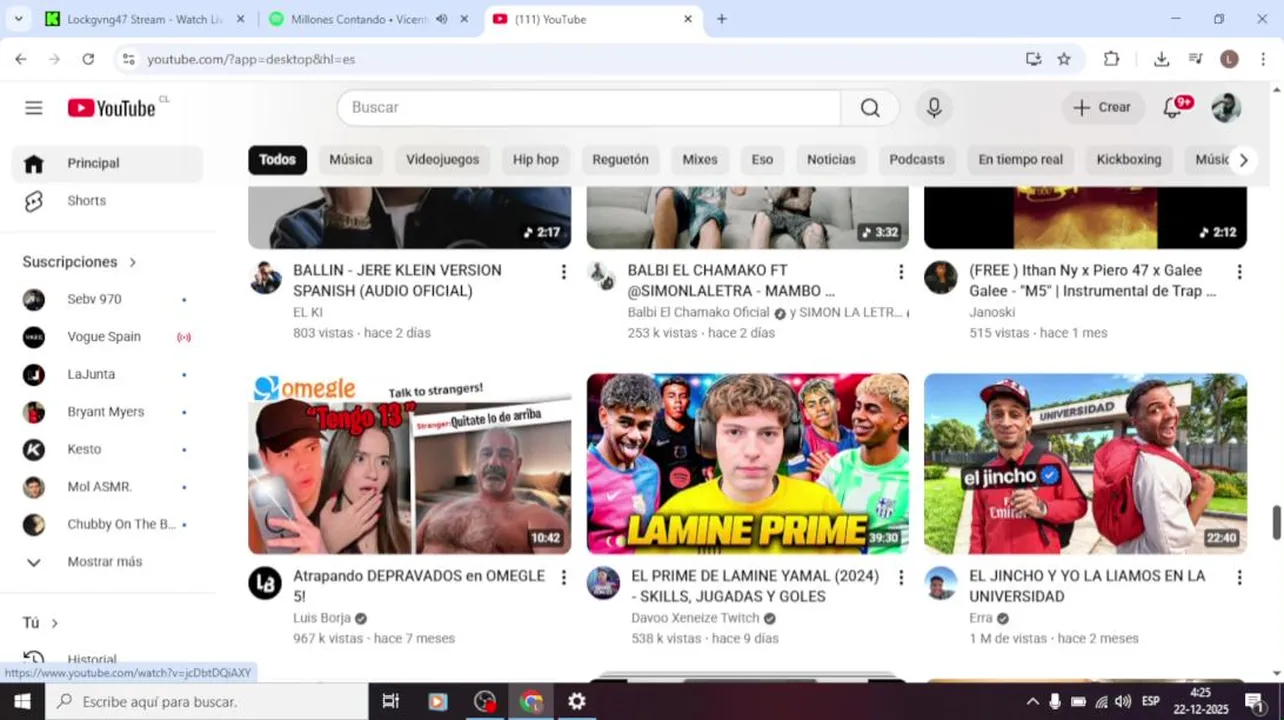Switch to Millones Contando tab
The width and height of the screenshot is (1284, 720).
[x=369, y=19]
